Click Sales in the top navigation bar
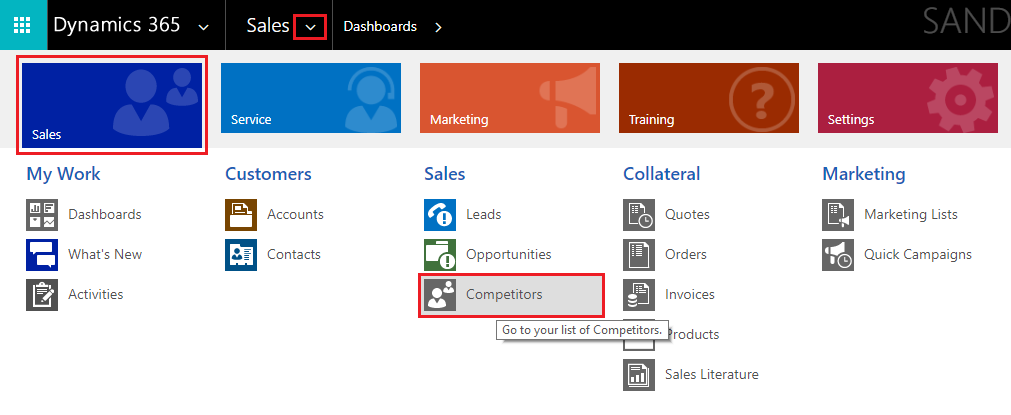The width and height of the screenshot is (1011, 415). pyautogui.click(x=268, y=26)
